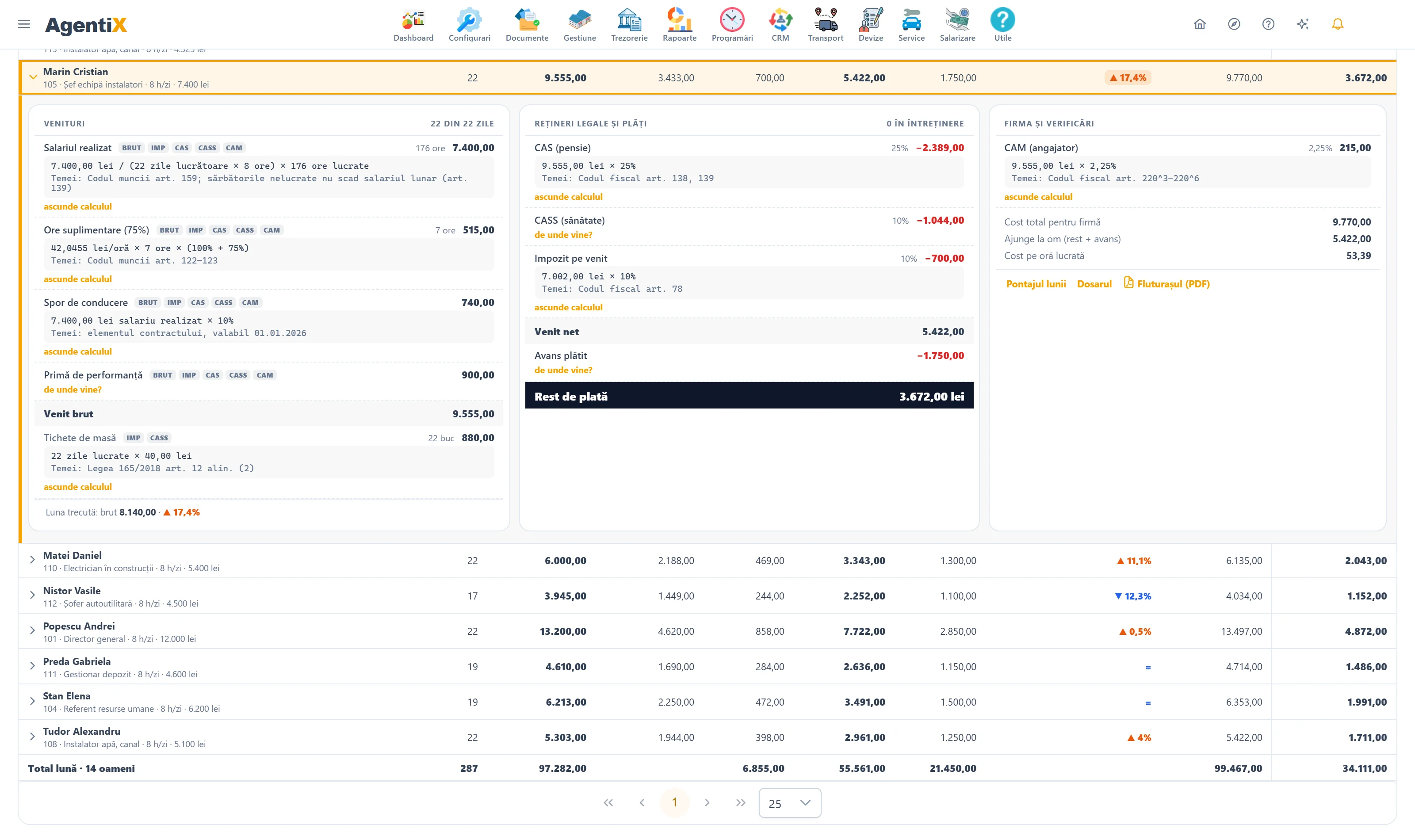Open the Utile help module
Screen dimensions: 1415x840
coord(1002,24)
